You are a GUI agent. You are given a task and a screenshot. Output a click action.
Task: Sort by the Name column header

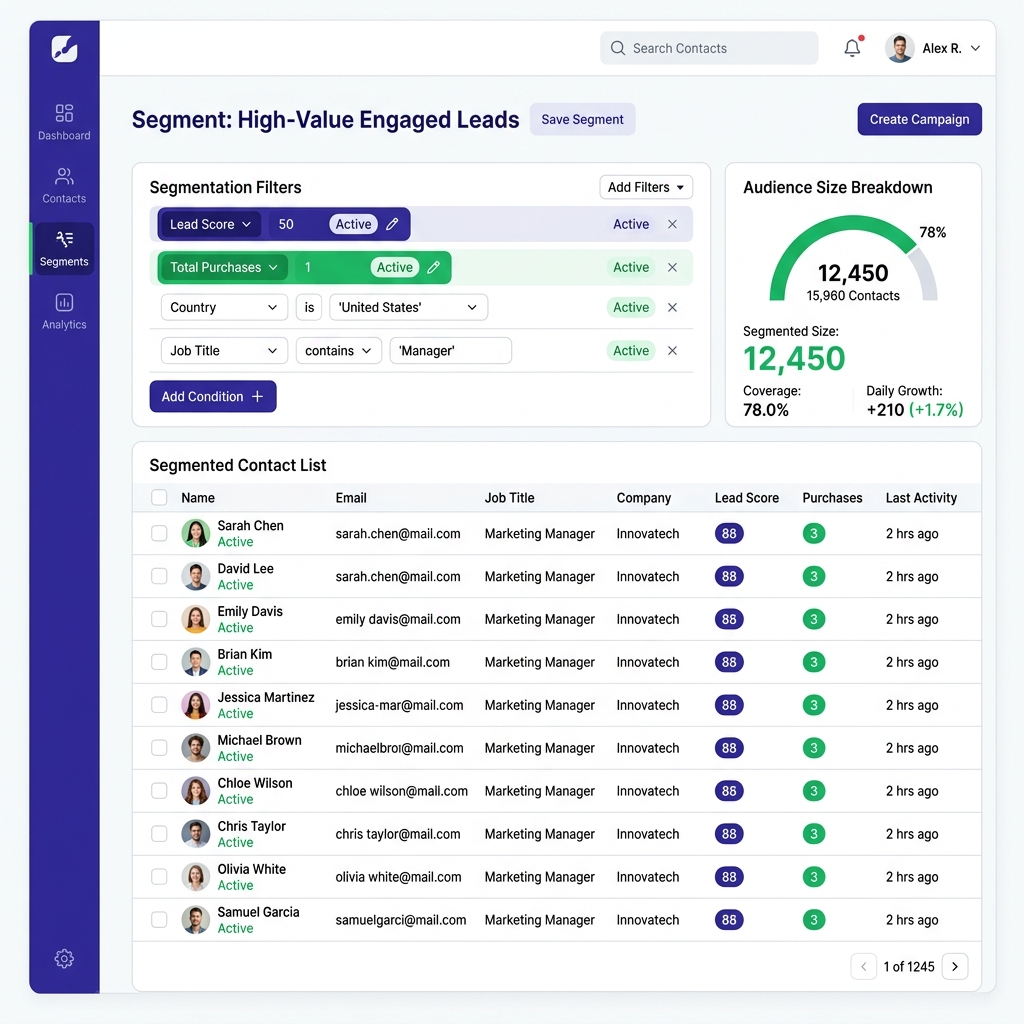coord(198,498)
